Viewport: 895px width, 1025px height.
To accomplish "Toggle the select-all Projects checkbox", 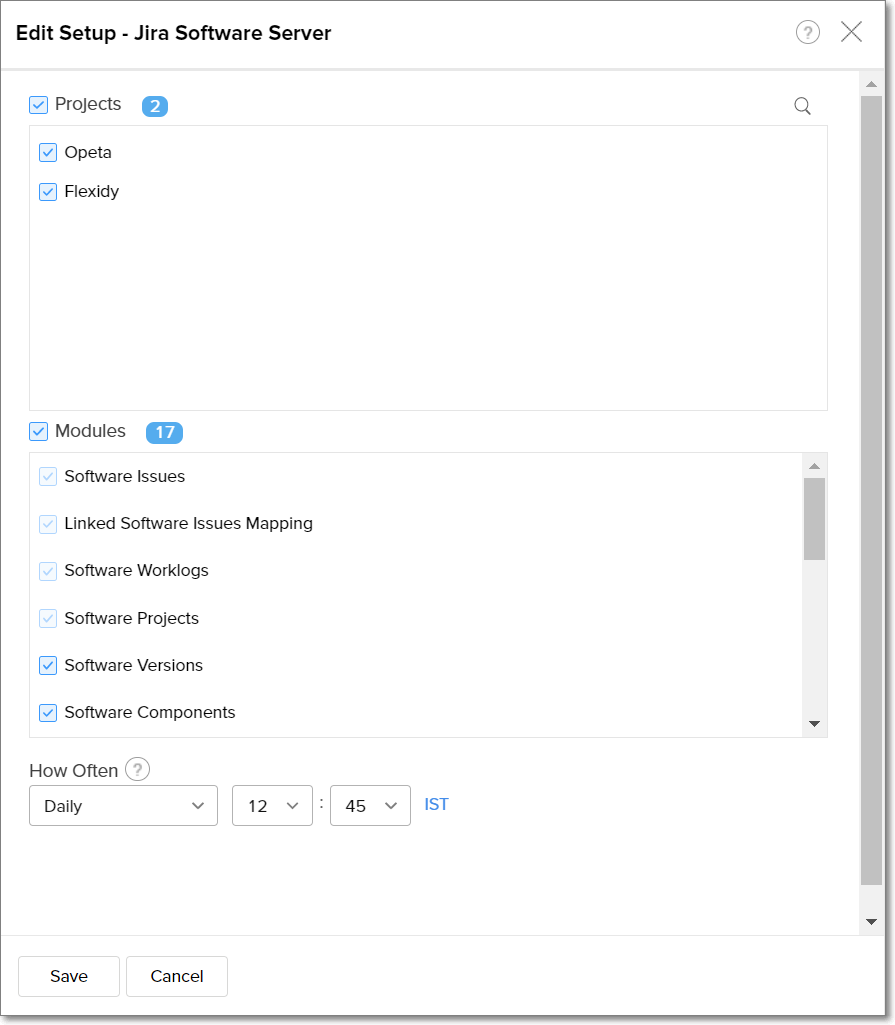I will [39, 105].
